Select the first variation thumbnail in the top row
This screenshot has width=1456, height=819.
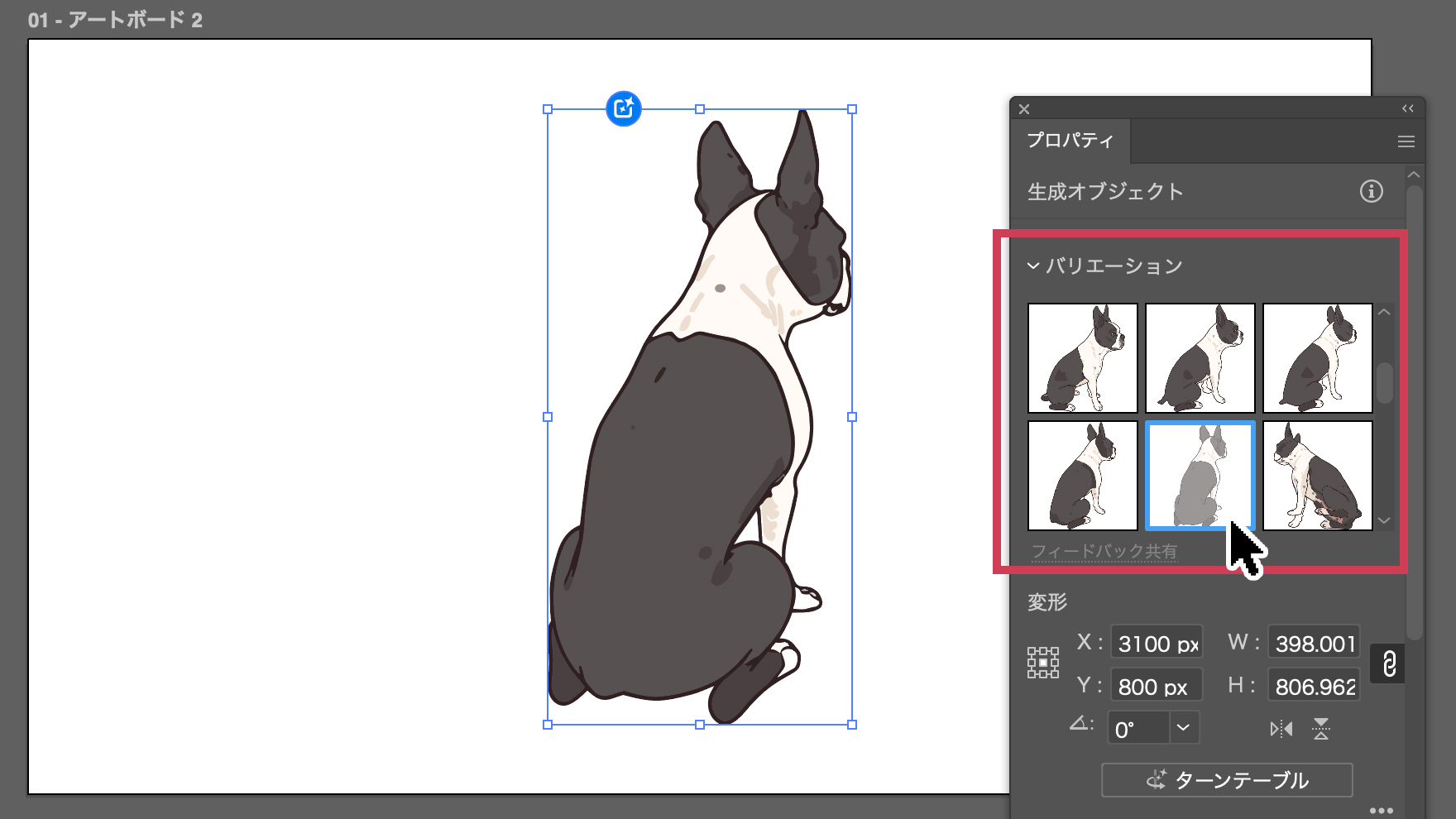(x=1082, y=358)
